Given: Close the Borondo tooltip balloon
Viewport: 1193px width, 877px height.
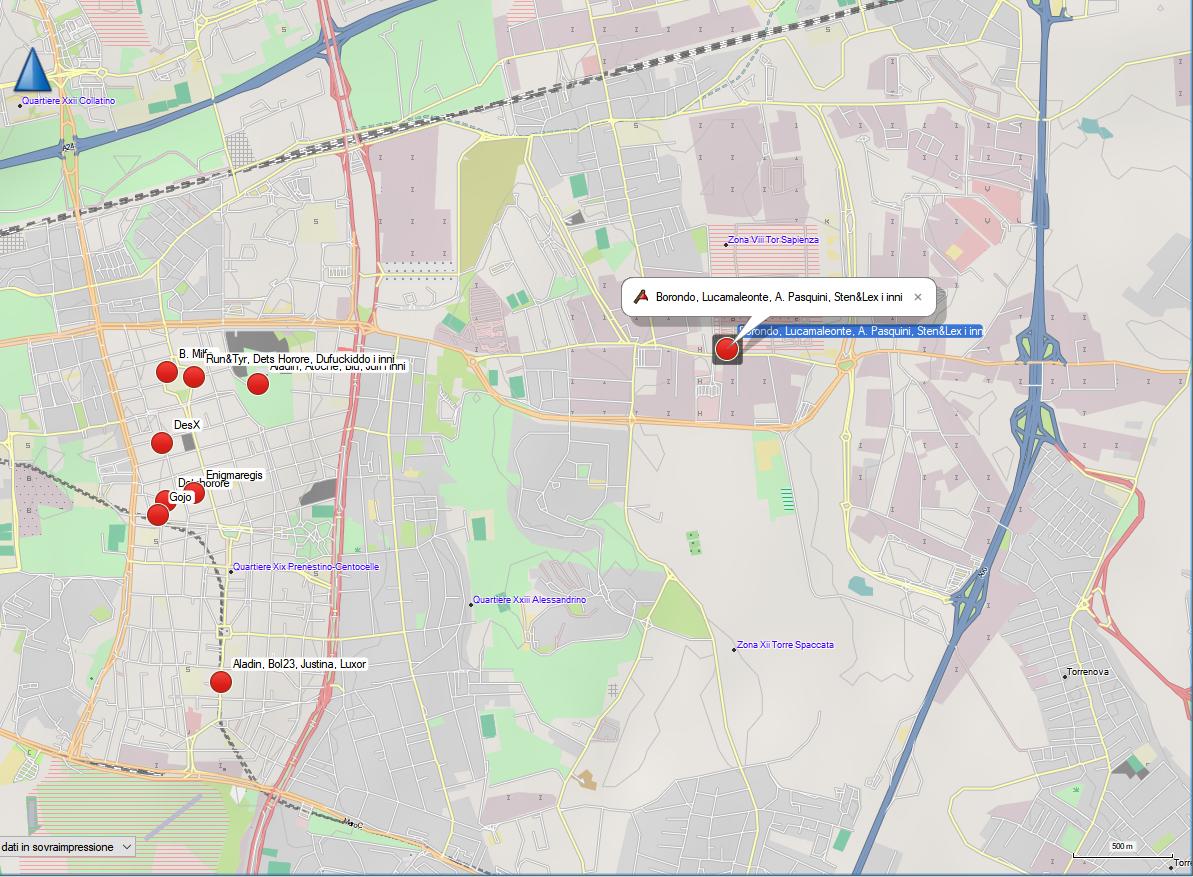Looking at the screenshot, I should [x=918, y=297].
